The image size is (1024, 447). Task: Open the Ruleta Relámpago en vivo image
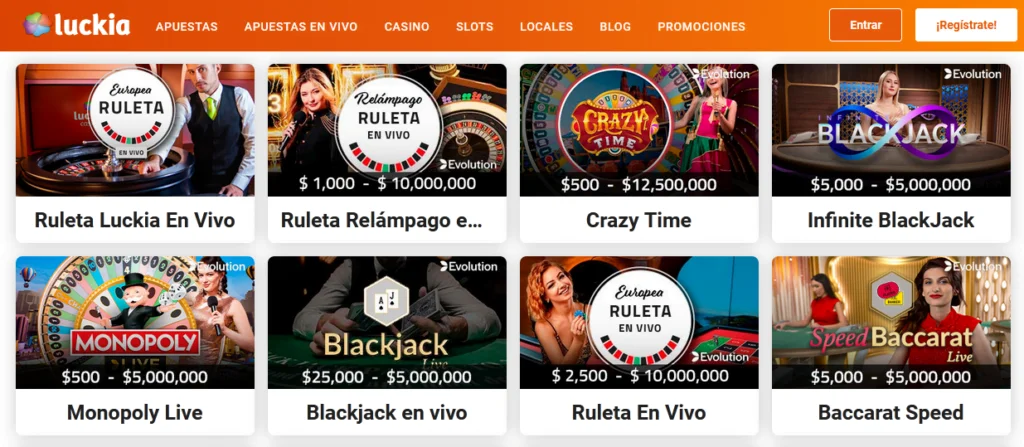tap(387, 130)
